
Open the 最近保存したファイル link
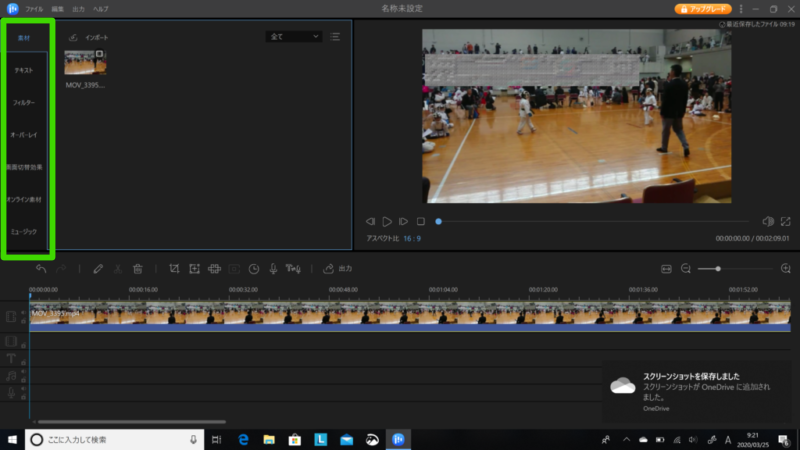757,24
